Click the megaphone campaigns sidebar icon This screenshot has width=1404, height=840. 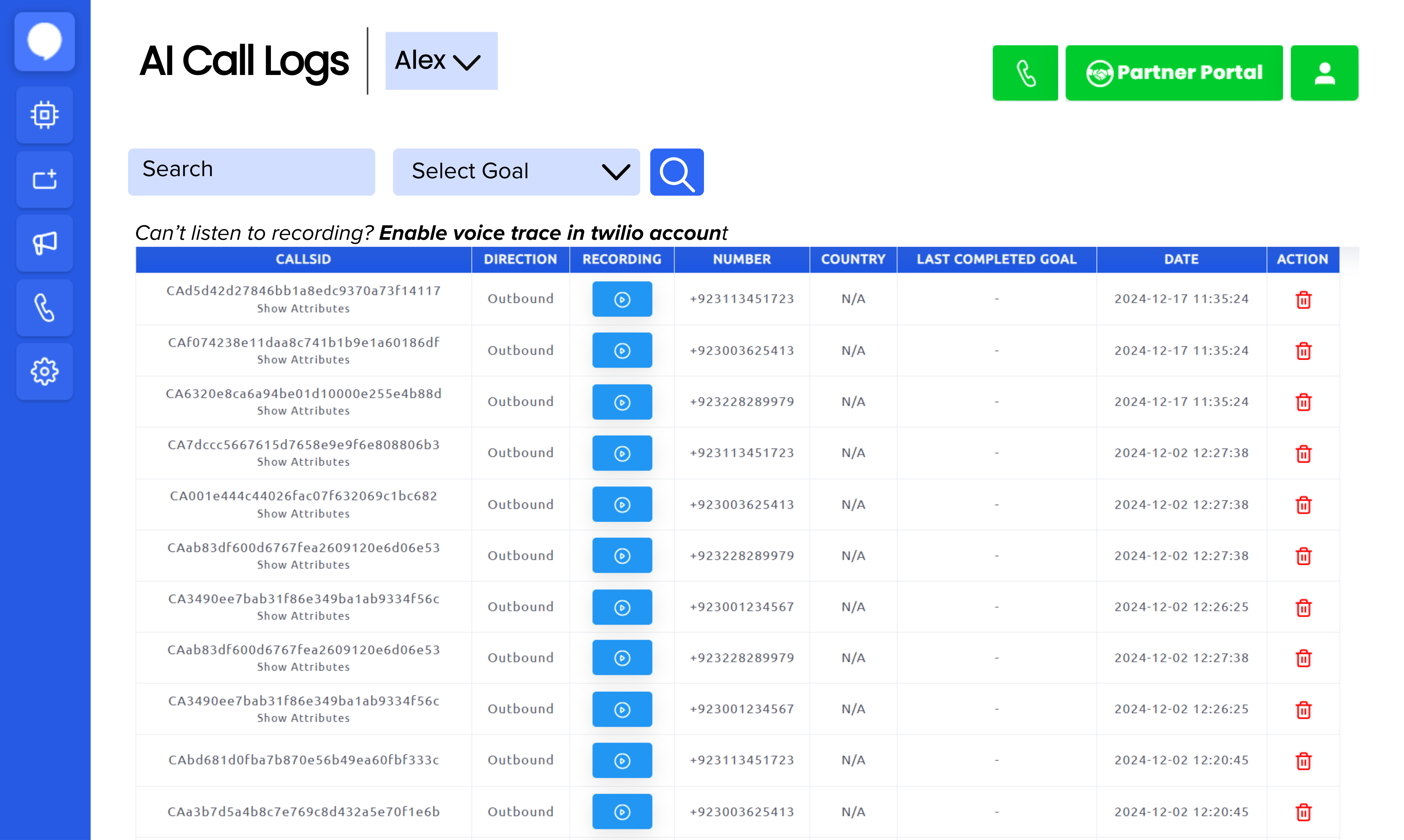tap(45, 243)
